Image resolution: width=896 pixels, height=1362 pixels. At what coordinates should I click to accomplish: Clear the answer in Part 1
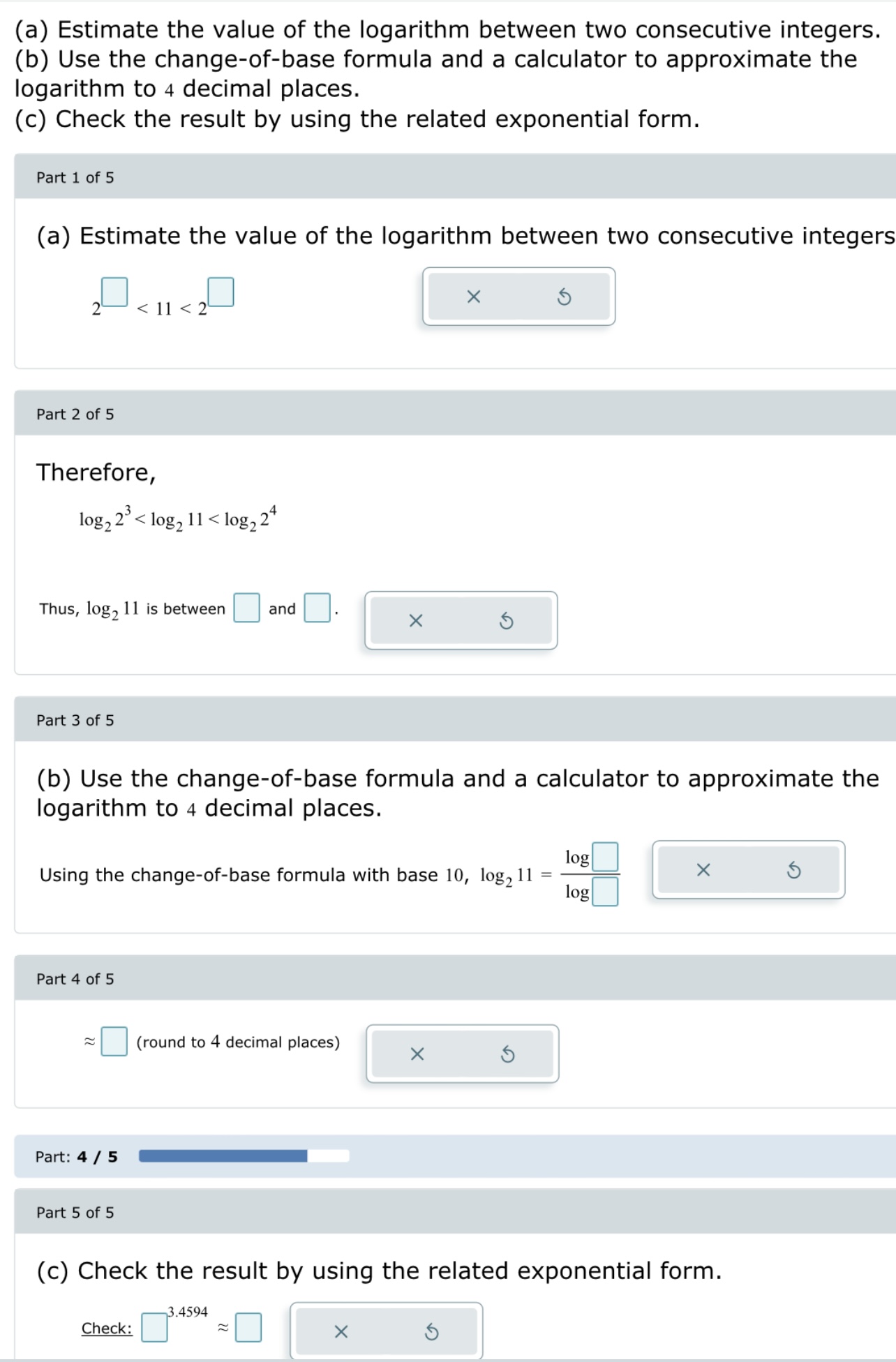(474, 297)
